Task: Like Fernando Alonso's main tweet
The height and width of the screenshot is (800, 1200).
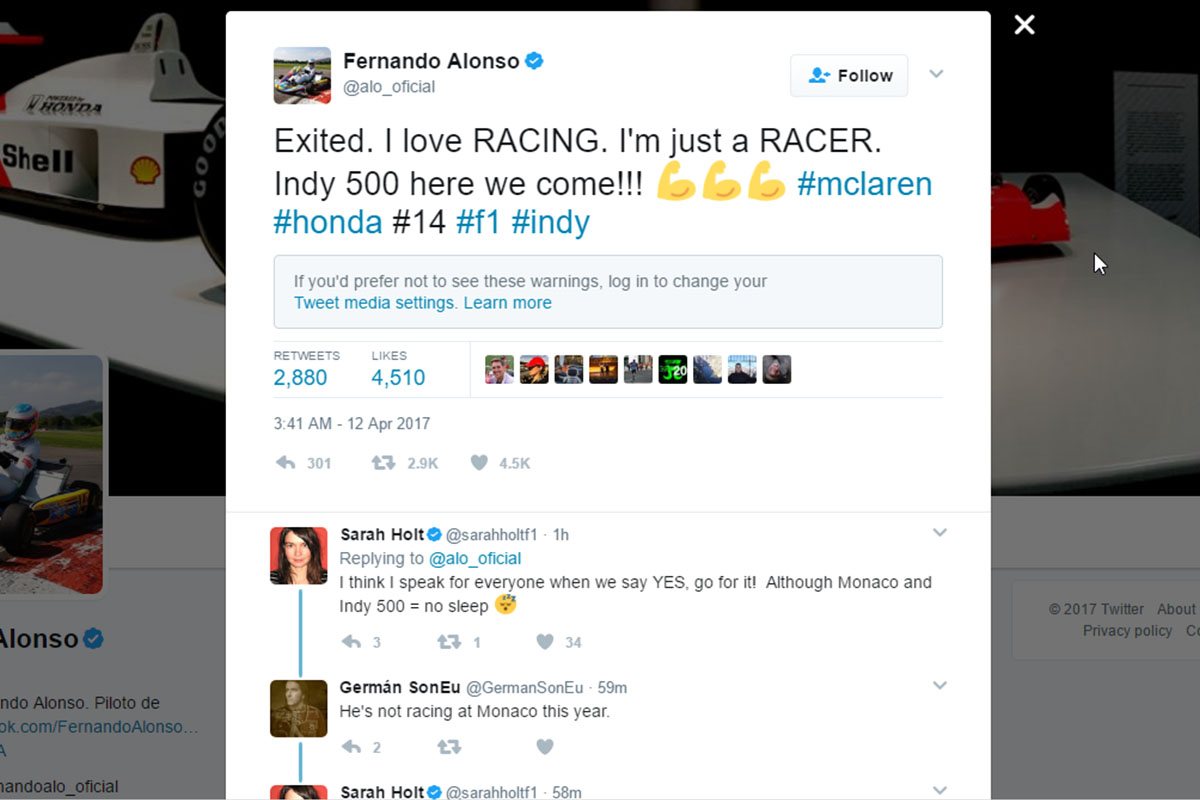Action: coord(479,463)
